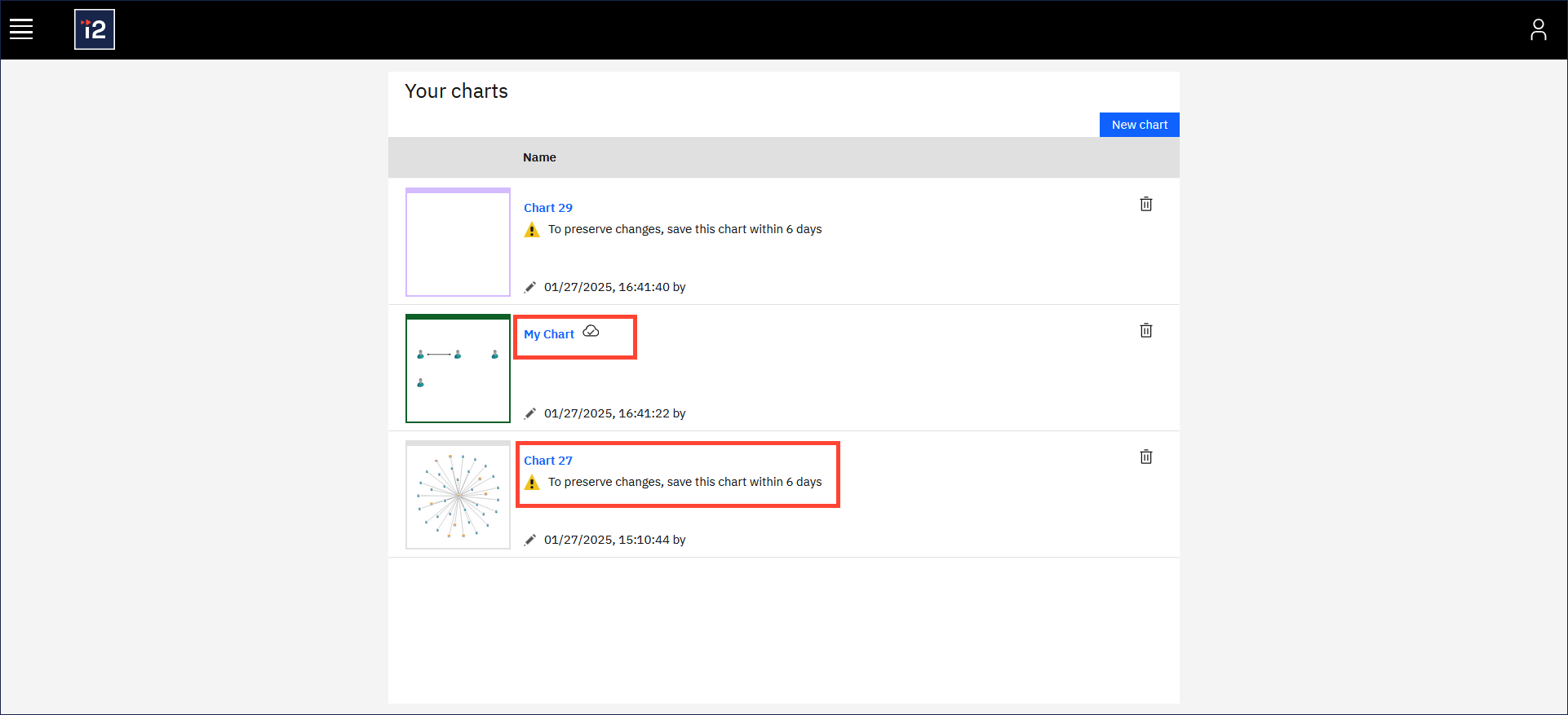The image size is (1568, 715).
Task: Open the user profile icon
Action: tap(1538, 29)
